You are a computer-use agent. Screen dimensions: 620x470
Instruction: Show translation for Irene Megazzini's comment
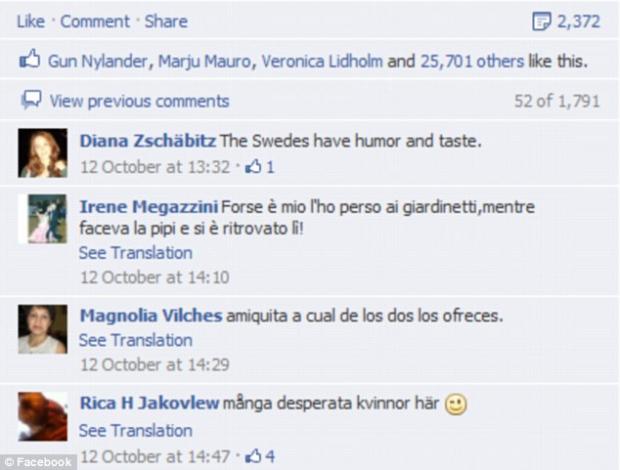136,253
